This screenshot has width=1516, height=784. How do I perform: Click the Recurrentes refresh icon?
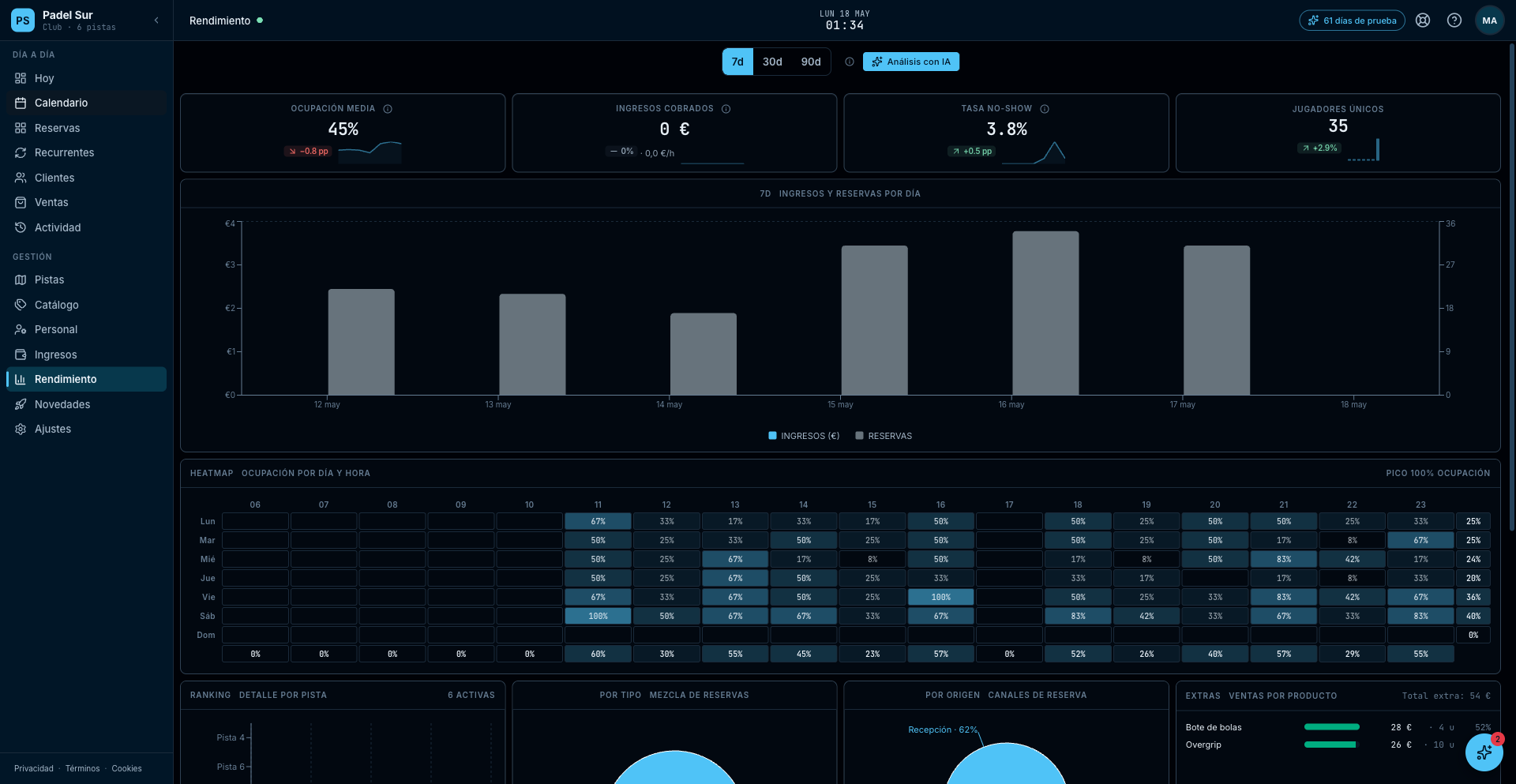point(21,152)
